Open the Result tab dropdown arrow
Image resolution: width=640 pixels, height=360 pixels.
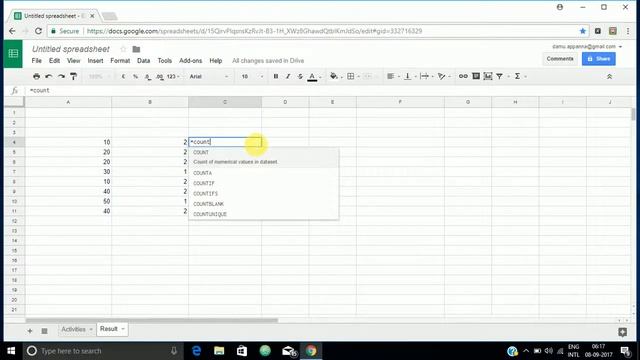pos(123,329)
